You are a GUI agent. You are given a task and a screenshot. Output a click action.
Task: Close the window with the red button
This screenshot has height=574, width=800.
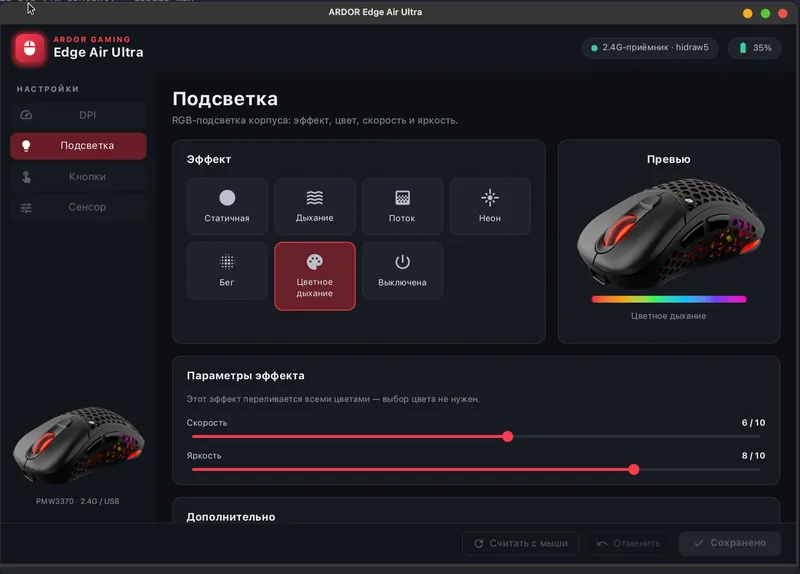click(x=783, y=14)
